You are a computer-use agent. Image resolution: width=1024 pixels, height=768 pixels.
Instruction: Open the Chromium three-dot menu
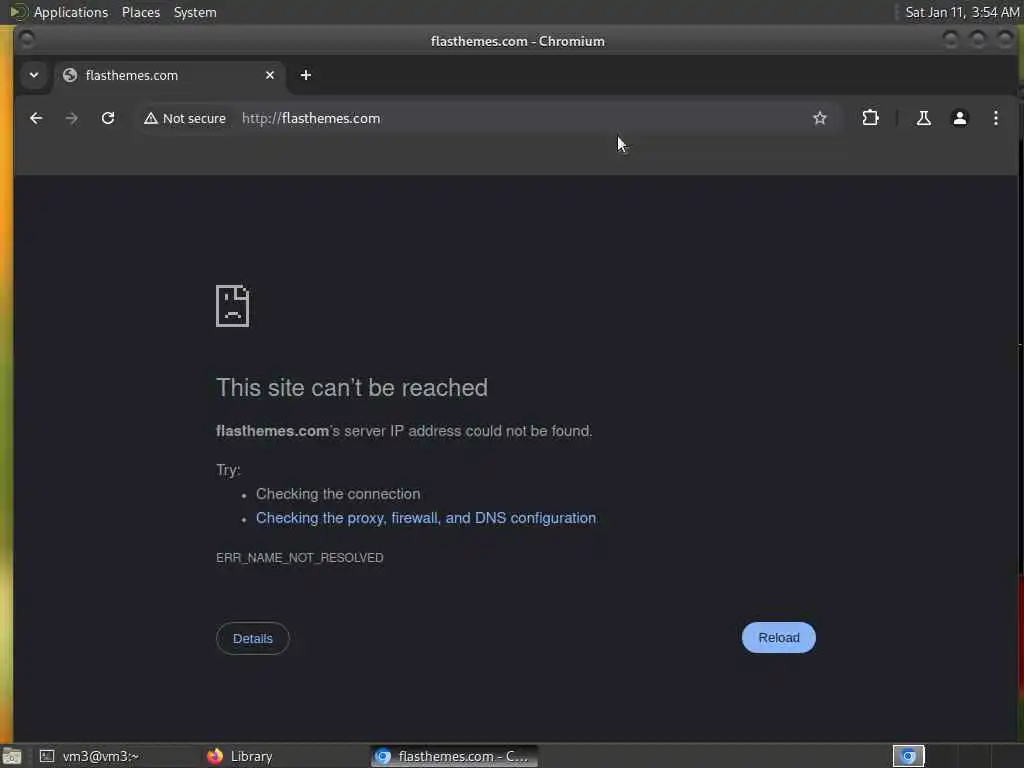[x=995, y=118]
